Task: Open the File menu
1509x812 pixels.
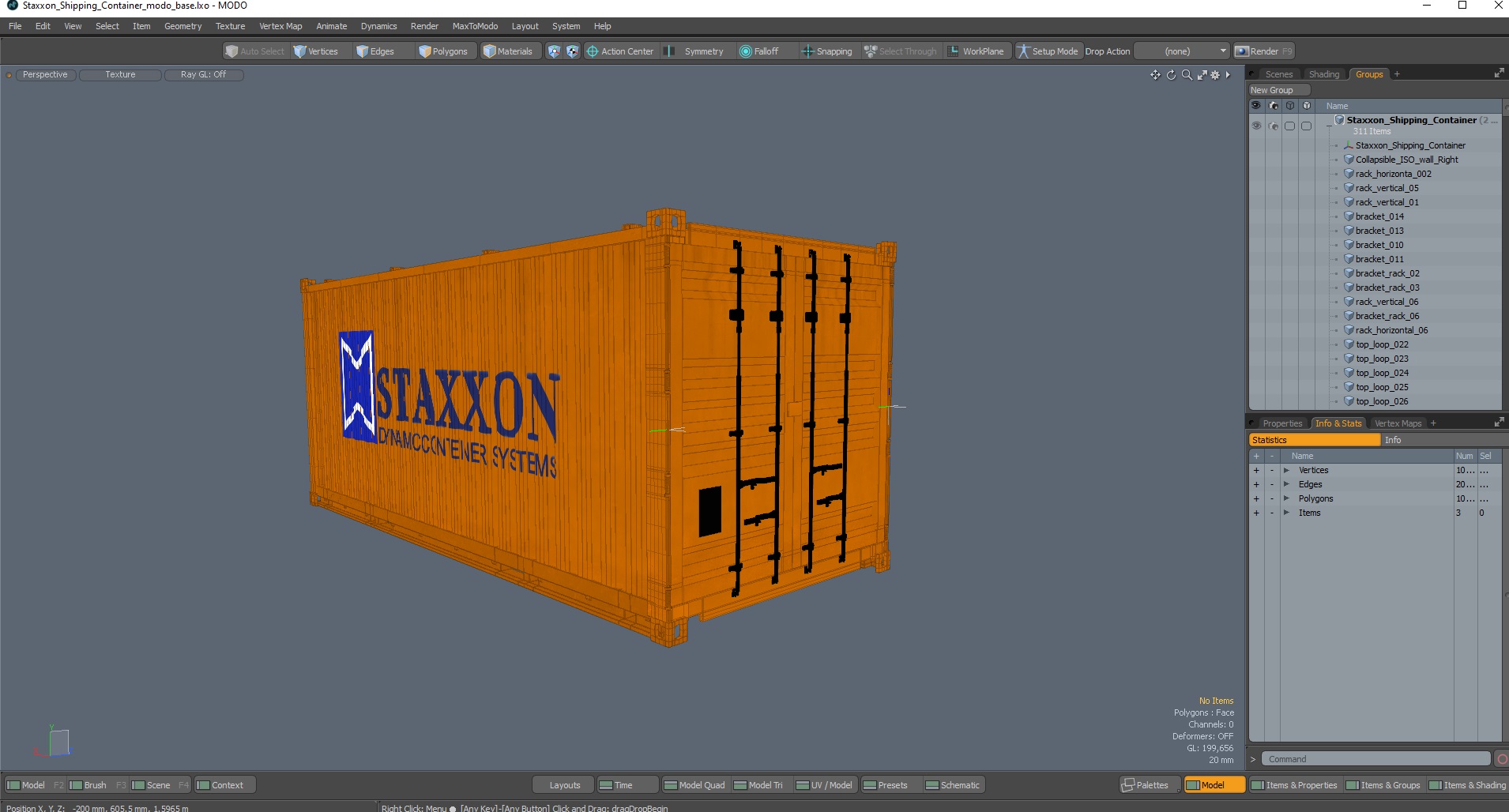Action: [15, 26]
